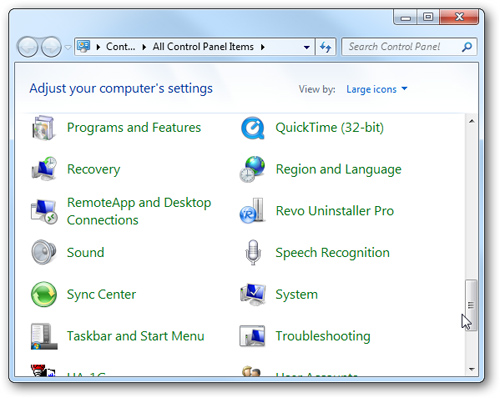The height and width of the screenshot is (398, 500).
Task: Close the Control Panel window
Action: tap(459, 17)
